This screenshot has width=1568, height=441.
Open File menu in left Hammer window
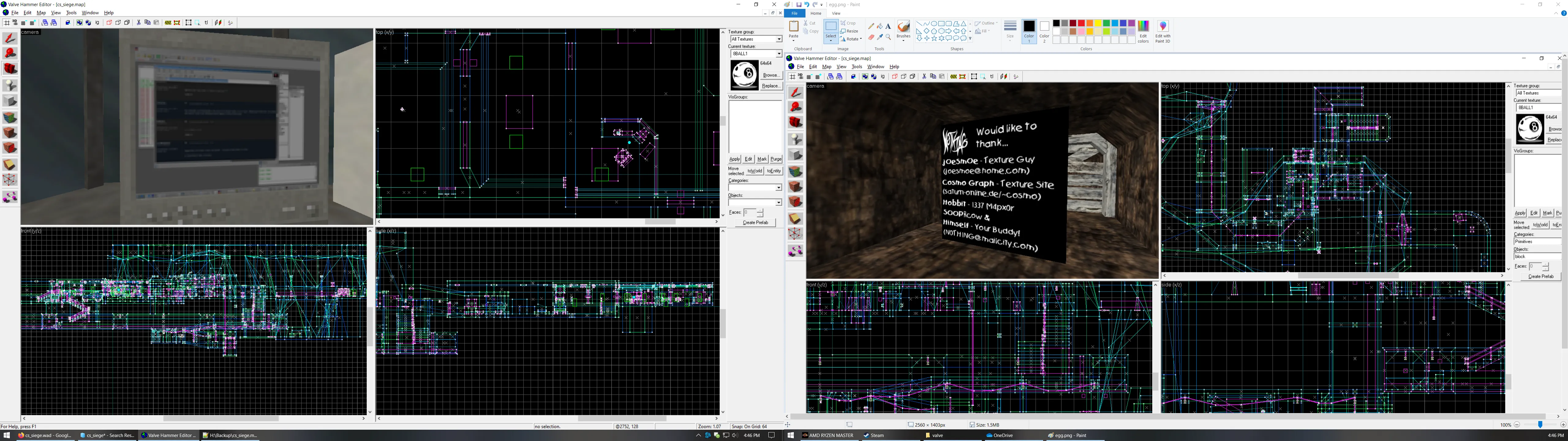point(15,13)
